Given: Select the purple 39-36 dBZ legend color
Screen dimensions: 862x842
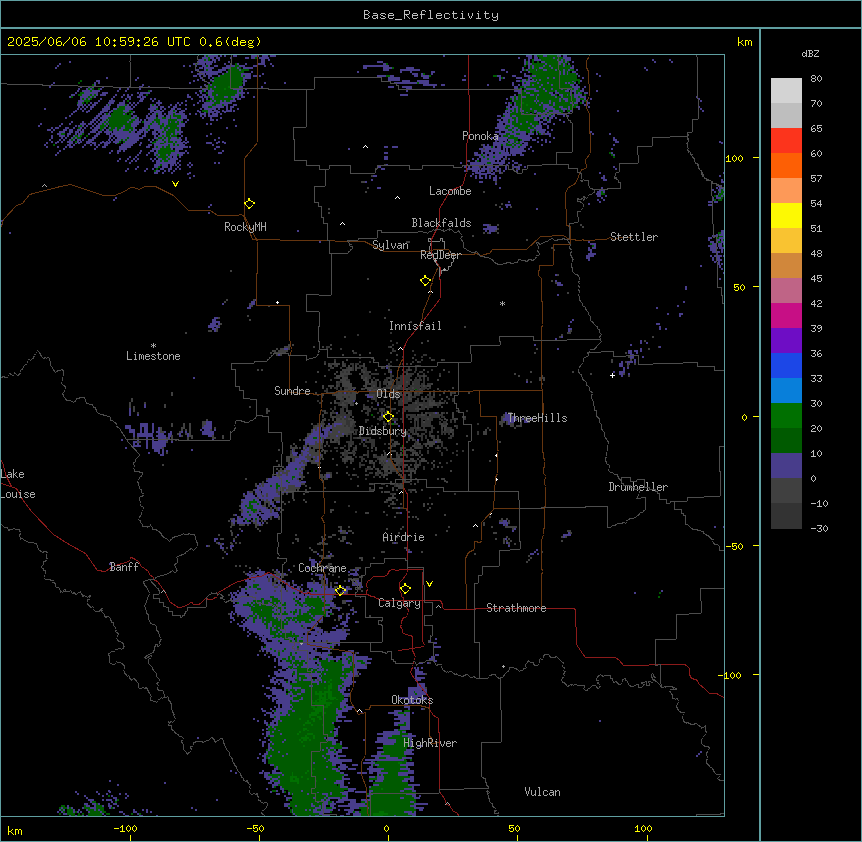Looking at the screenshot, I should 786,341.
